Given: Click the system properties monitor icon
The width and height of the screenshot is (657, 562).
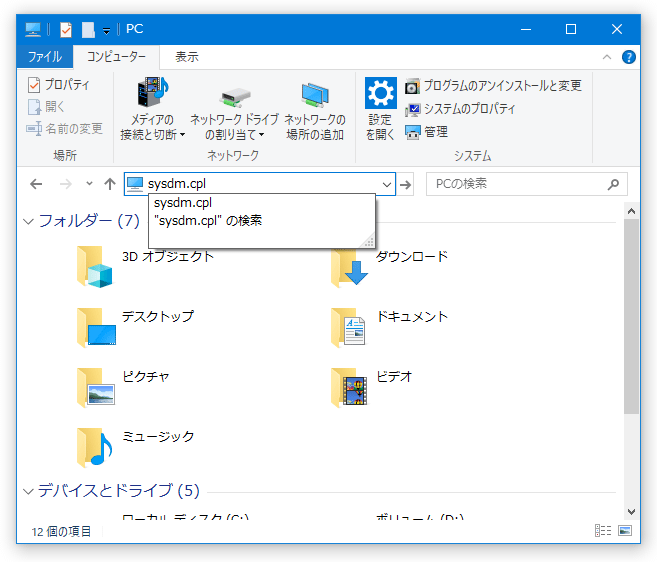Looking at the screenshot, I should 412,109.
